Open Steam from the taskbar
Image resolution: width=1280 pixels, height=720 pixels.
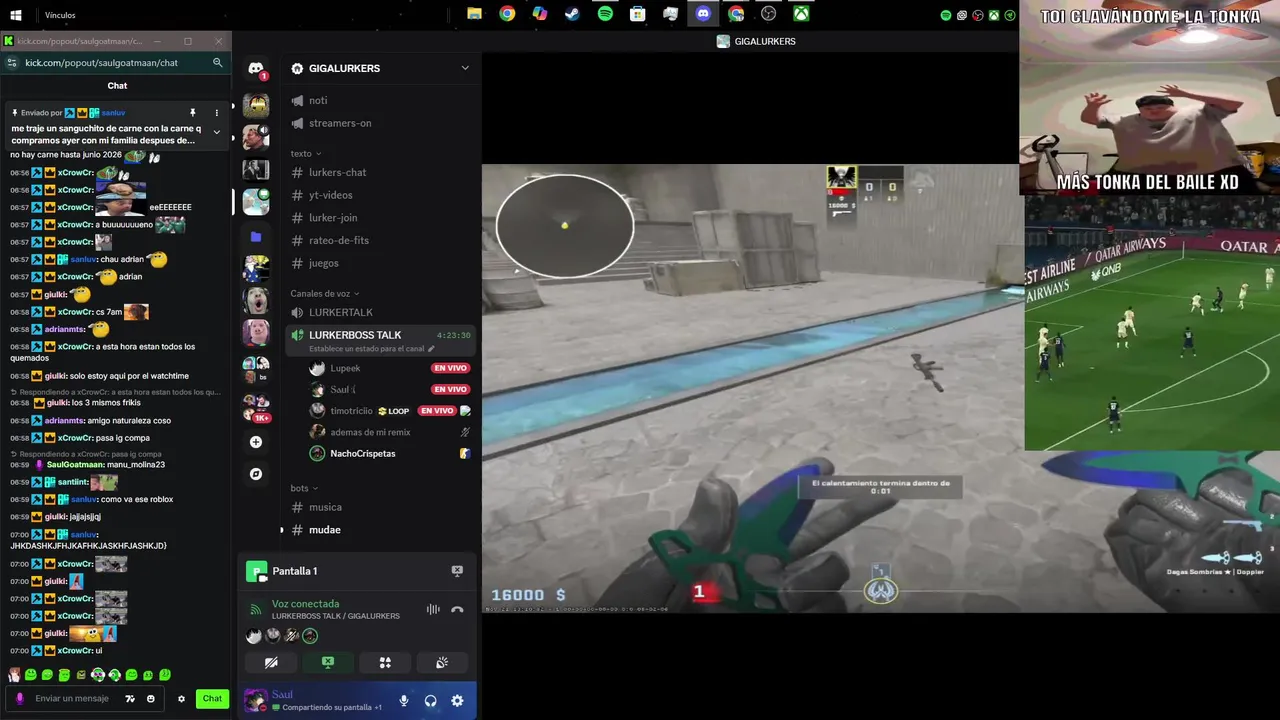pos(572,14)
